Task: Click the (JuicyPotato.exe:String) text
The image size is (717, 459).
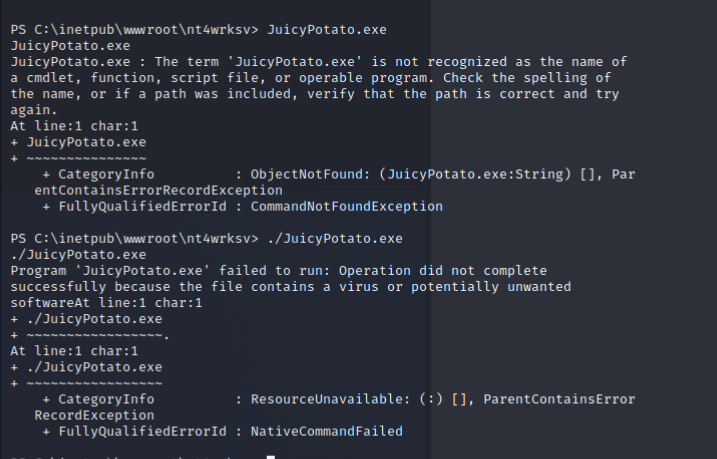Action: [473, 174]
